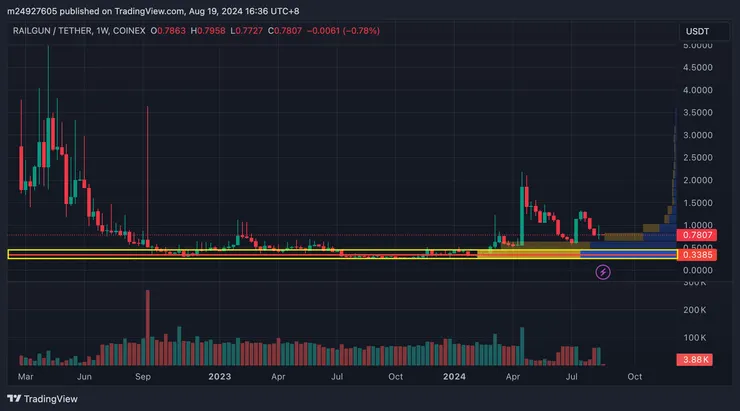Screen dimensions: 740x411
Task: Click the change value −0.0061 (−0.78%)
Action: point(343,31)
